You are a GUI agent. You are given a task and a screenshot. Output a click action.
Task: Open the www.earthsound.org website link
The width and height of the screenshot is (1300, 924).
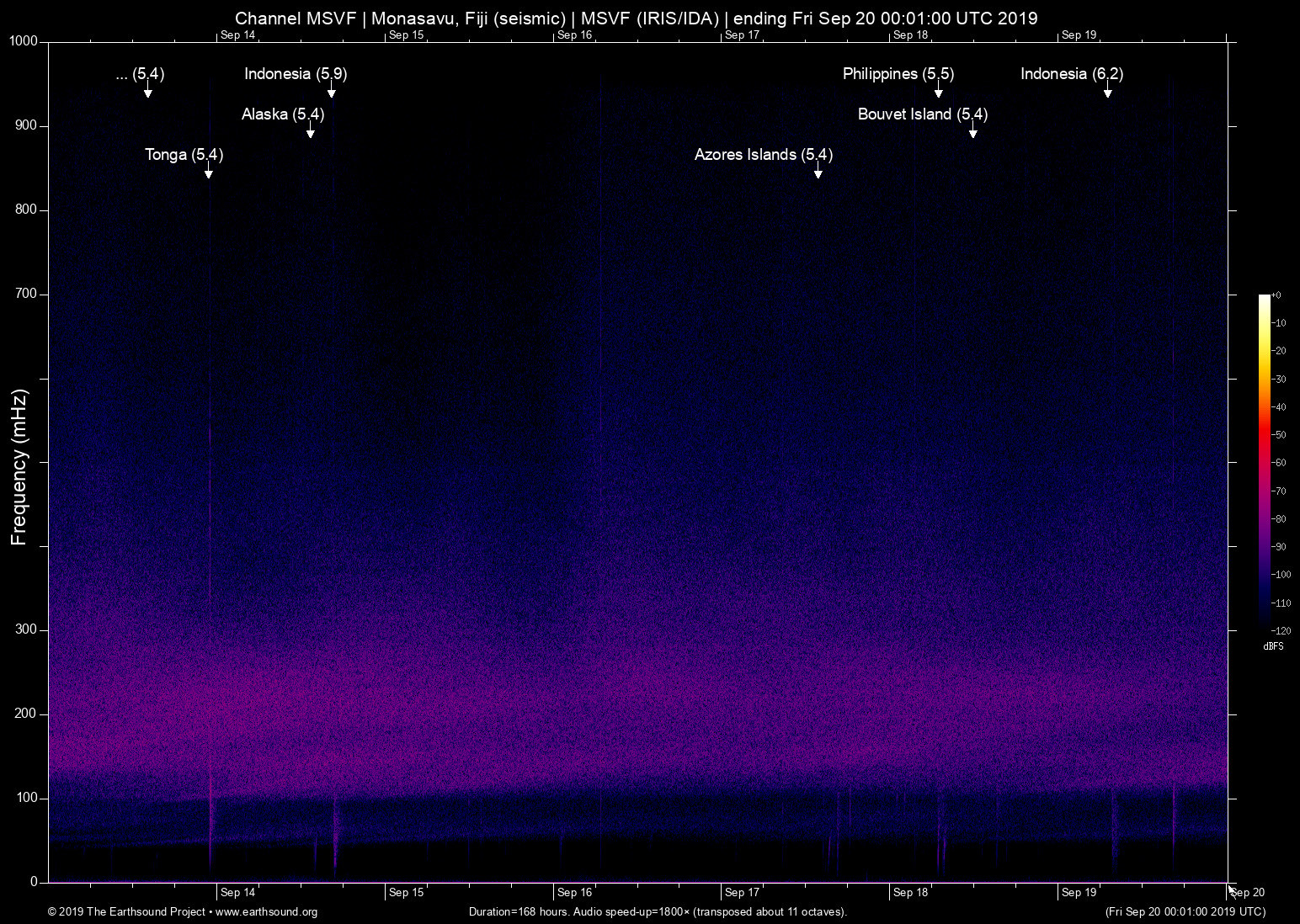click(x=266, y=911)
